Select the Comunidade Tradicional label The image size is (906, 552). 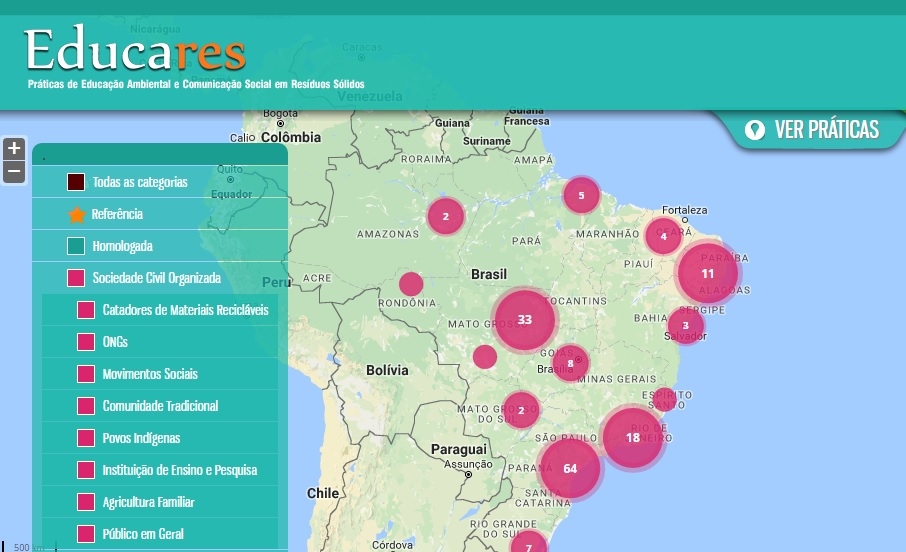pos(161,406)
